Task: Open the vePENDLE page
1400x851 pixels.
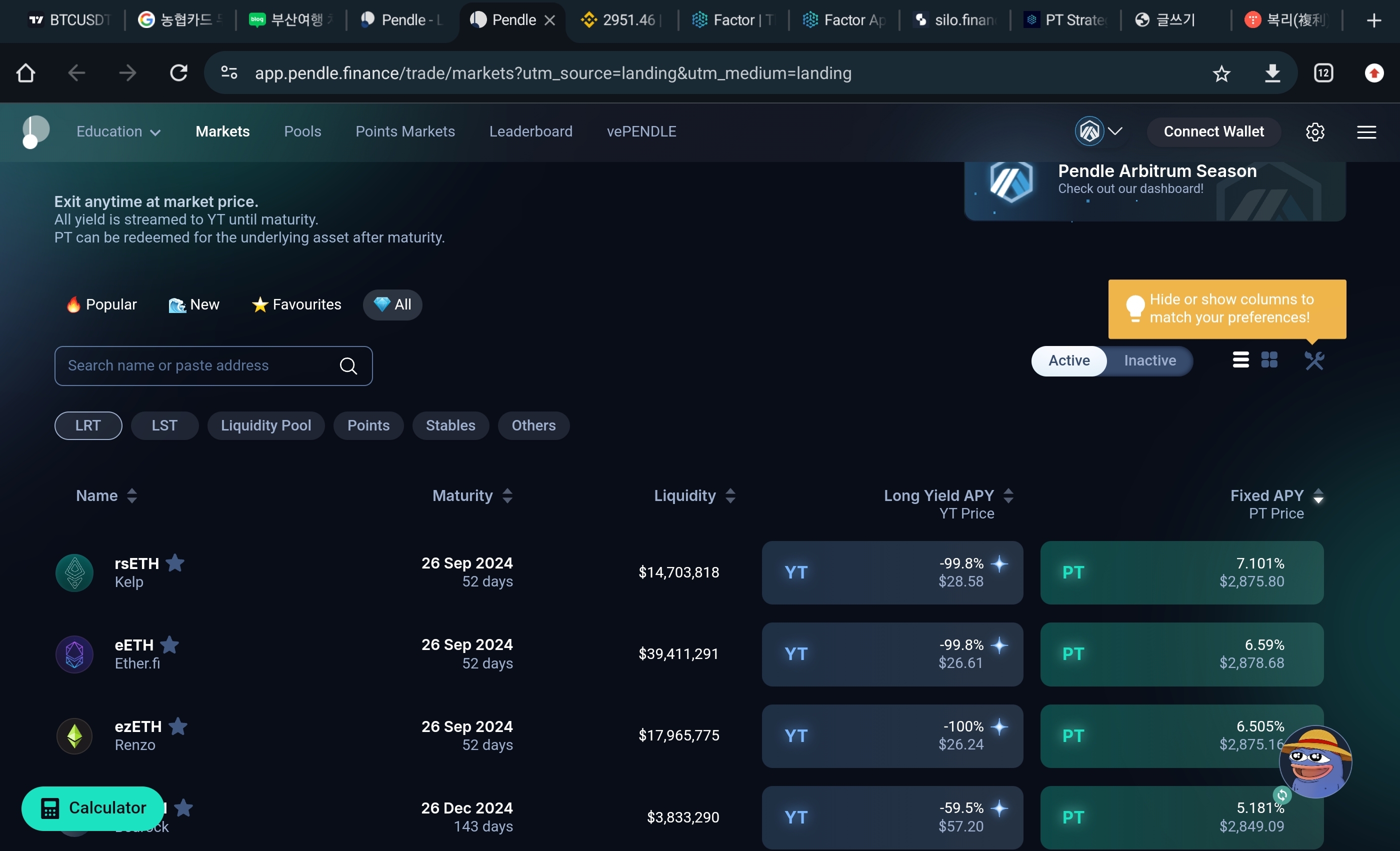Action: point(641,132)
